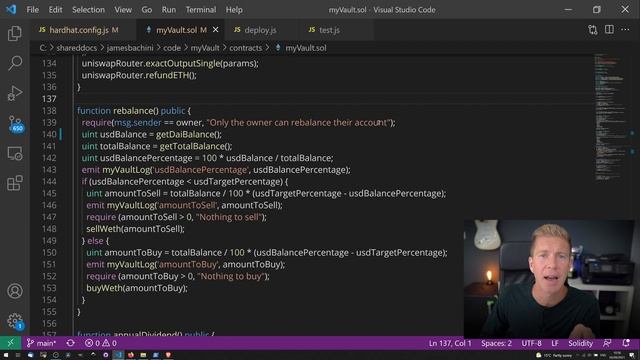Image resolution: width=640 pixels, height=360 pixels.
Task: Open the Explorer view in activity bar
Action: (x=15, y=33)
